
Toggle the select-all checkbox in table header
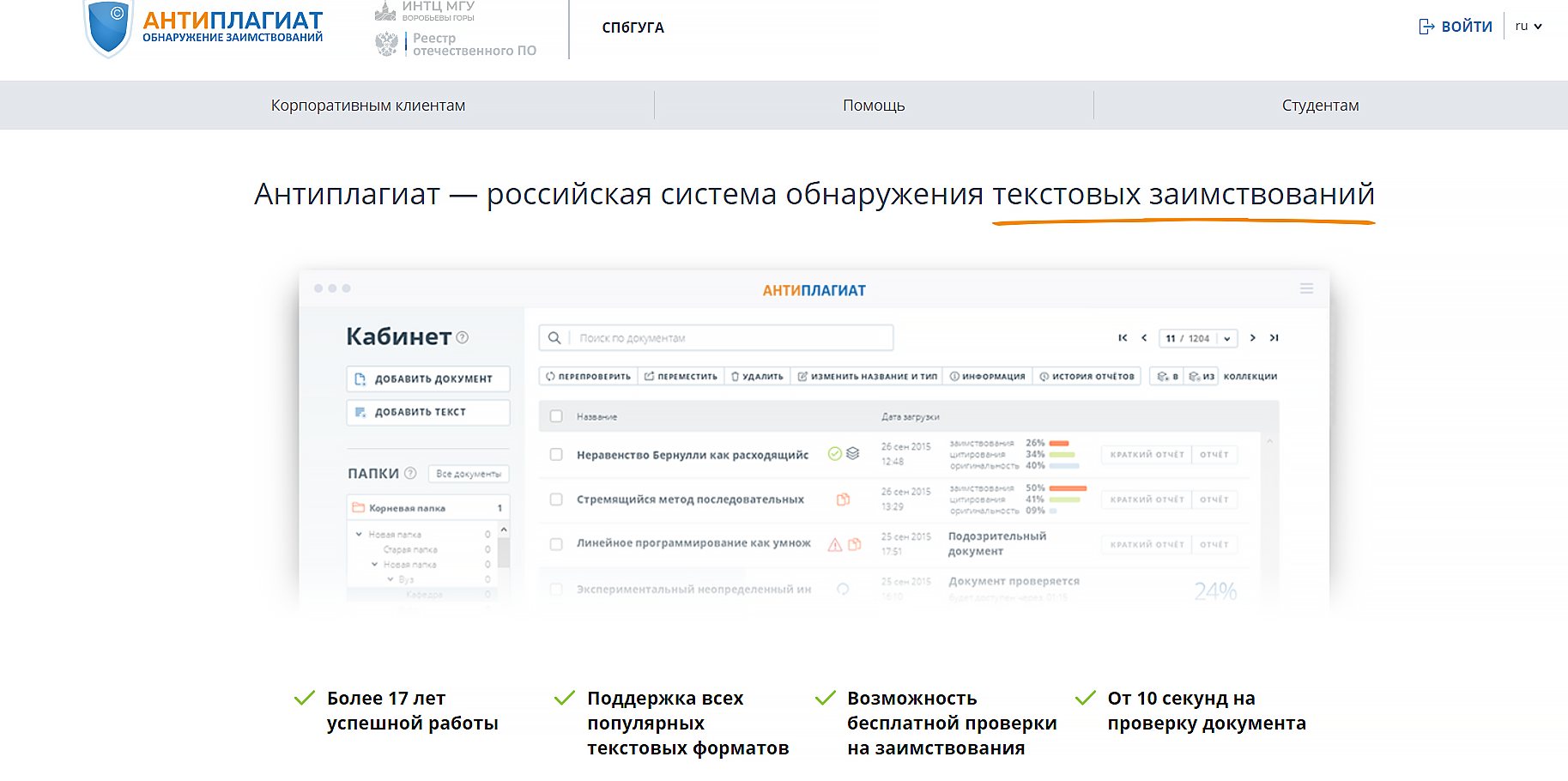coord(556,416)
